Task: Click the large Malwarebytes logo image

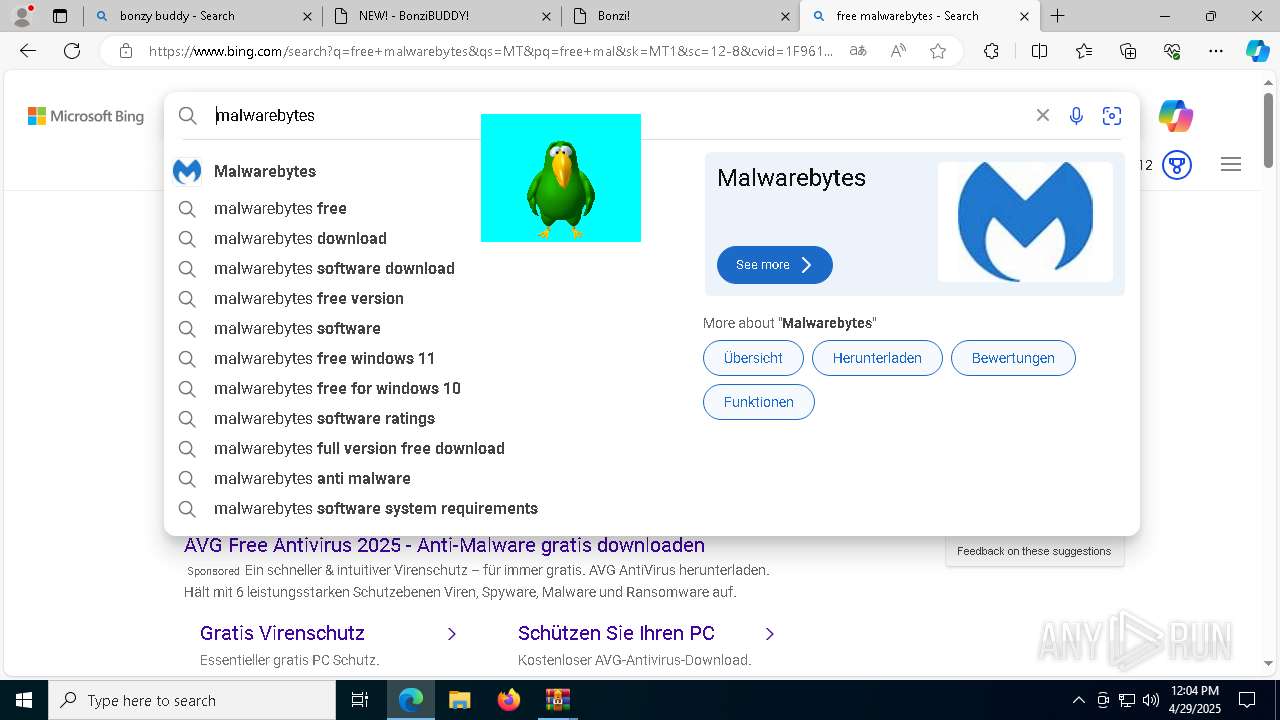Action: point(1025,222)
